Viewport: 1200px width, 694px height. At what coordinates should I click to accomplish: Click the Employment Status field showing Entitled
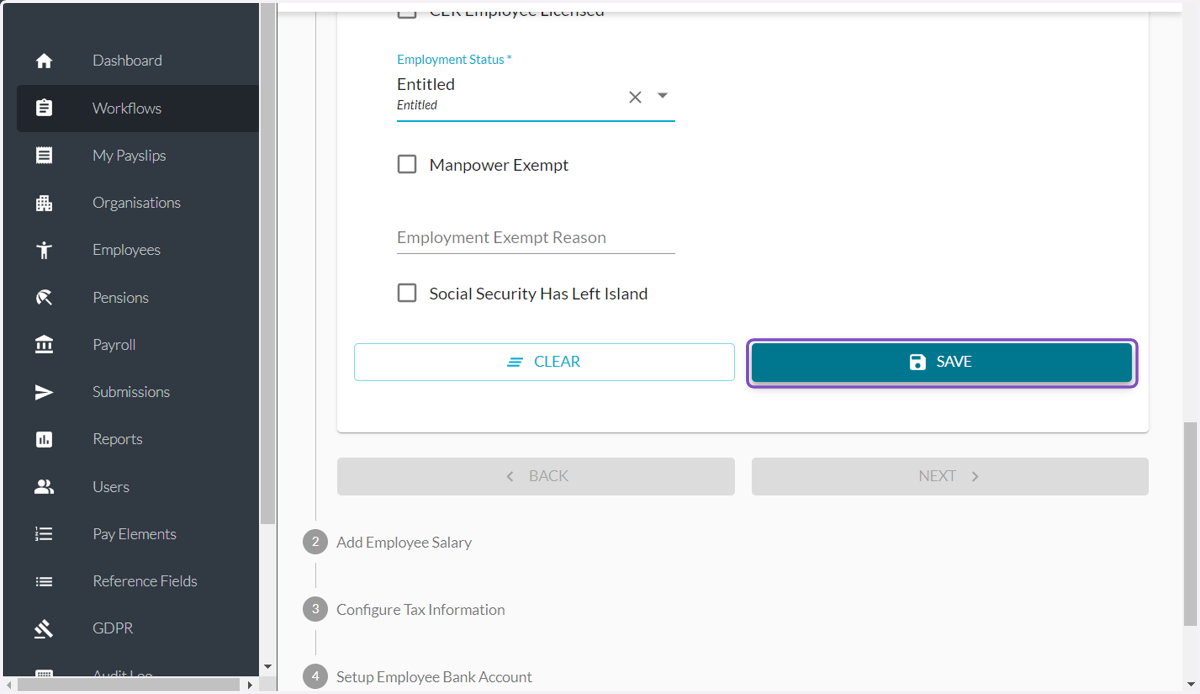536,94
